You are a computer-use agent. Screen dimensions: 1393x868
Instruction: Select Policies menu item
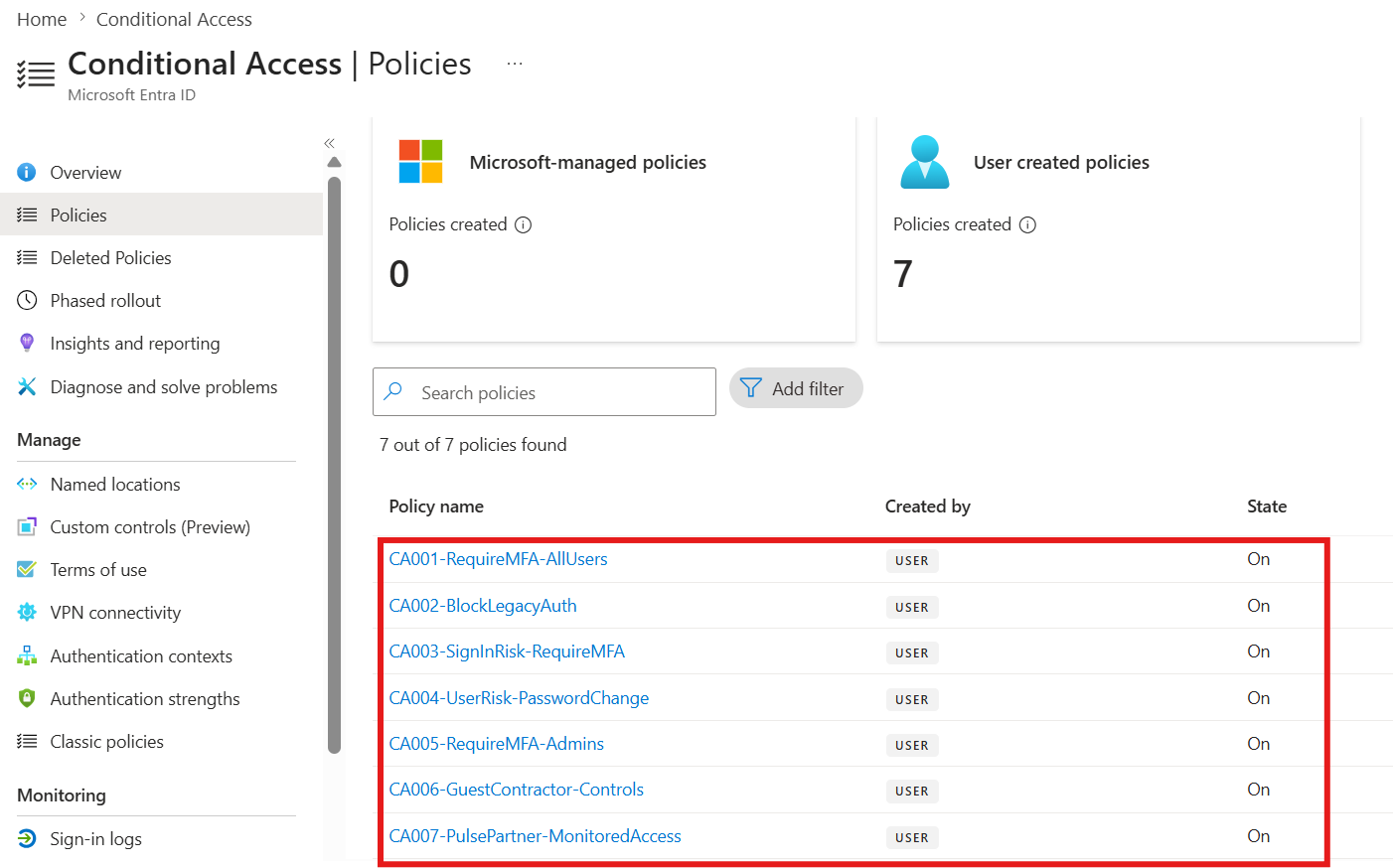pos(161,215)
